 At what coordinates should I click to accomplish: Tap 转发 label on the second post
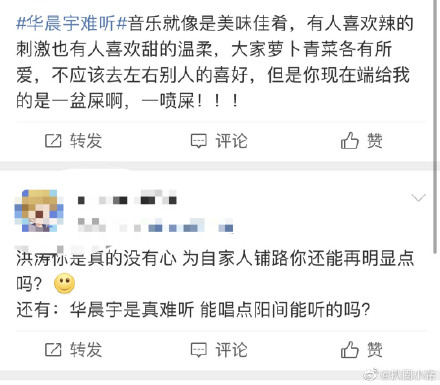(86, 350)
